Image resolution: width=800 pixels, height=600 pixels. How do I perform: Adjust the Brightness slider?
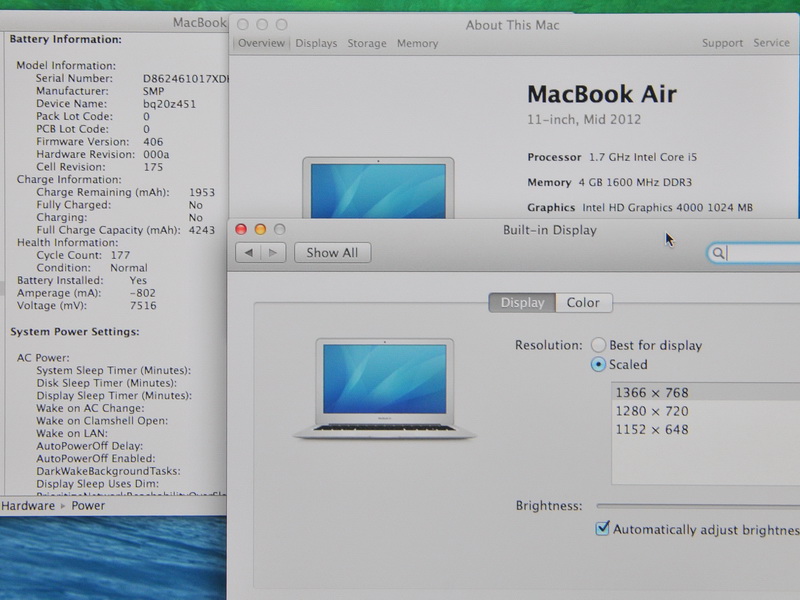698,506
